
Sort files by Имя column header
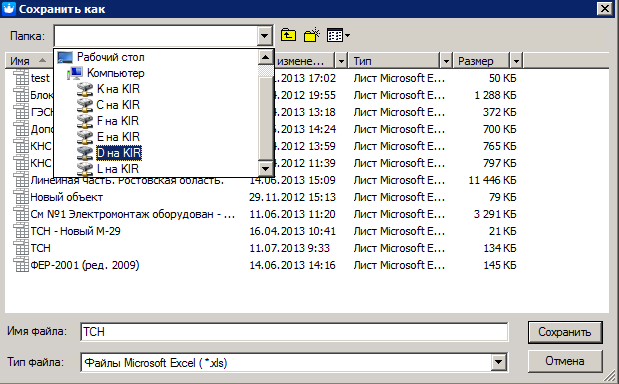[x=28, y=61]
